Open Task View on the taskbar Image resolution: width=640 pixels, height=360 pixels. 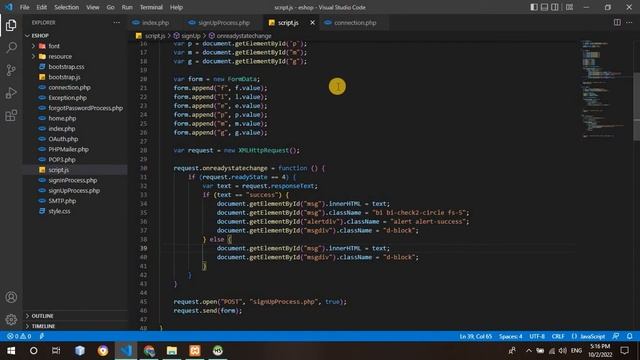coord(56,351)
